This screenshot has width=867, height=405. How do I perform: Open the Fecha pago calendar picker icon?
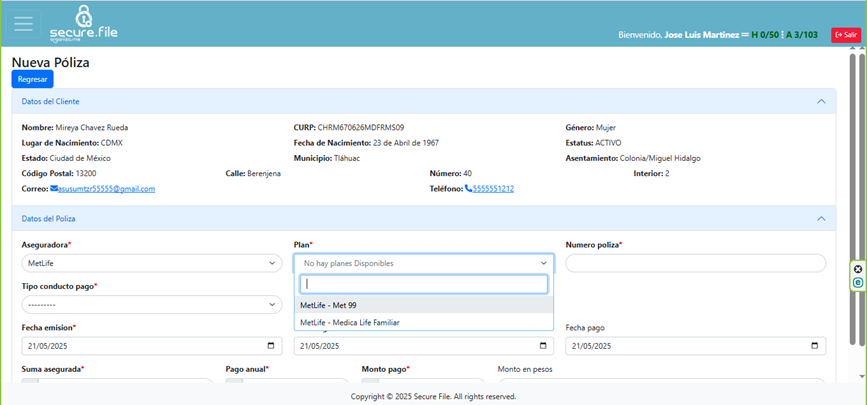click(x=816, y=346)
